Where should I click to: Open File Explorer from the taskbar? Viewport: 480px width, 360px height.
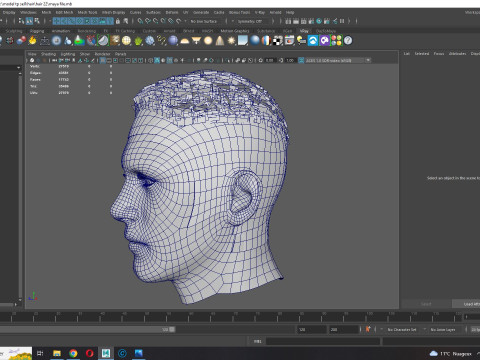tap(57, 353)
